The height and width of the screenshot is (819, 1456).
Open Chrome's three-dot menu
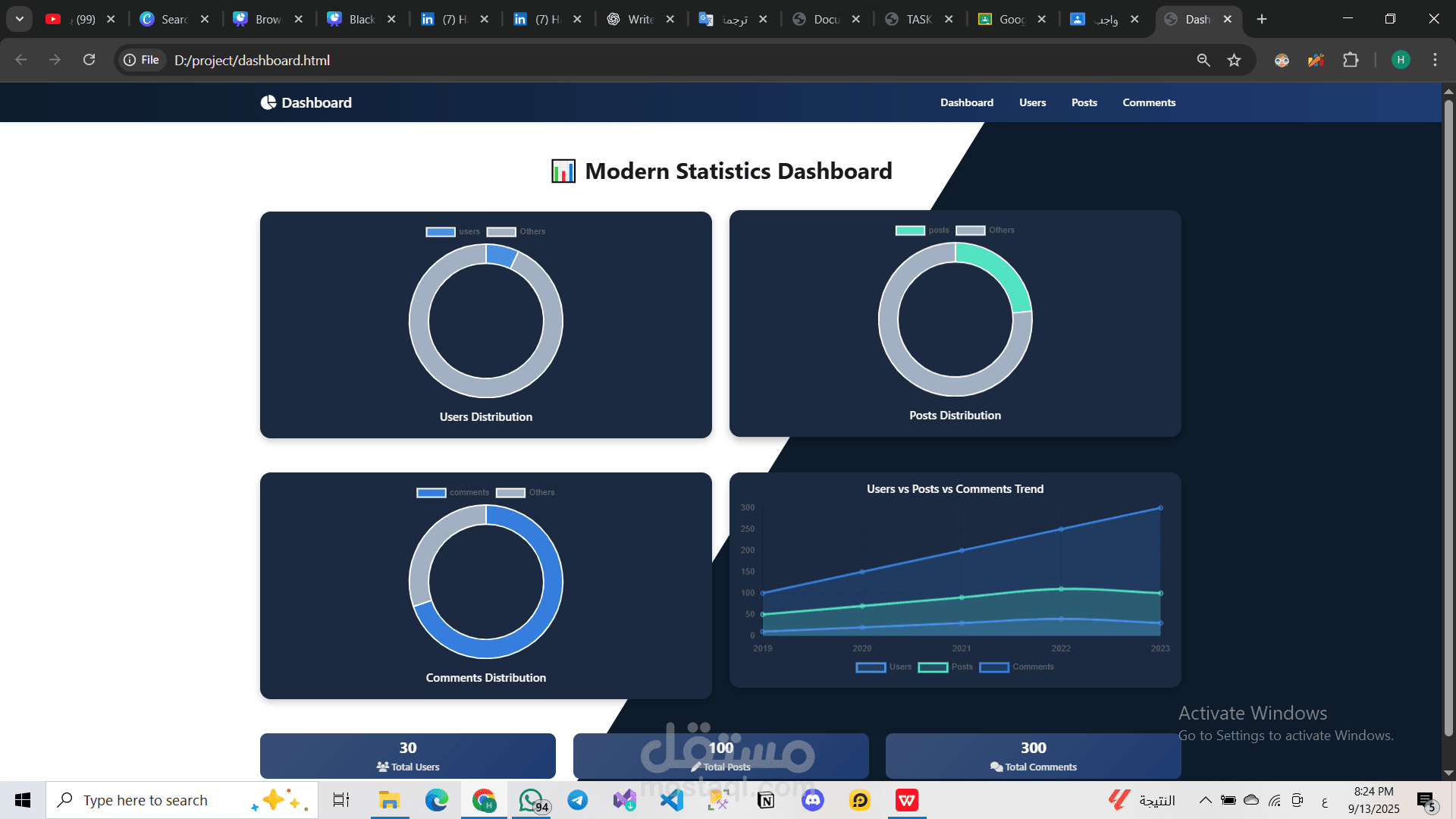[1435, 60]
